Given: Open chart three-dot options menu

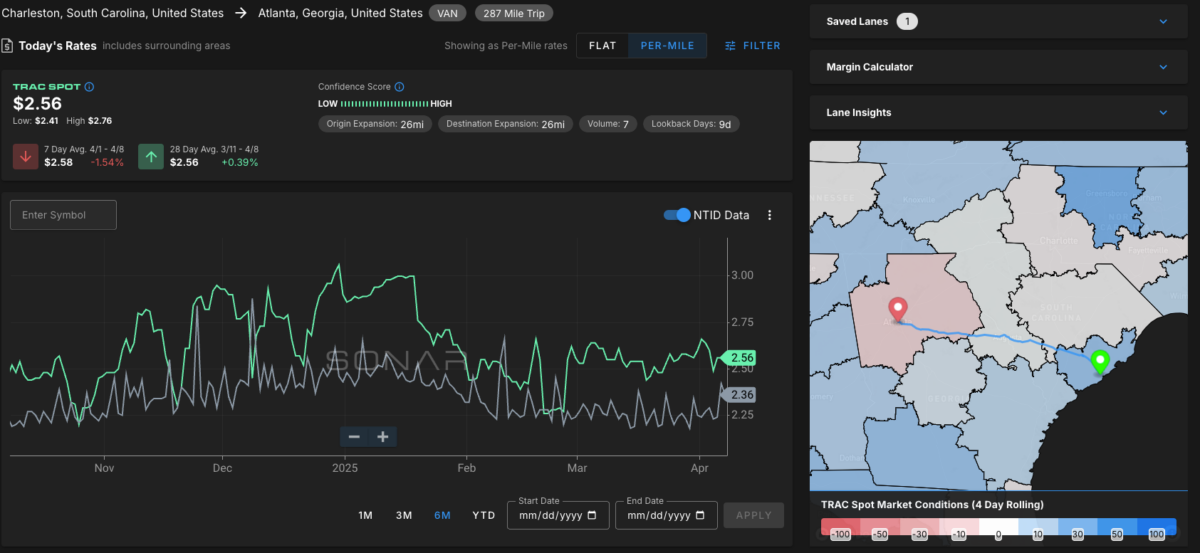Looking at the screenshot, I should [770, 215].
